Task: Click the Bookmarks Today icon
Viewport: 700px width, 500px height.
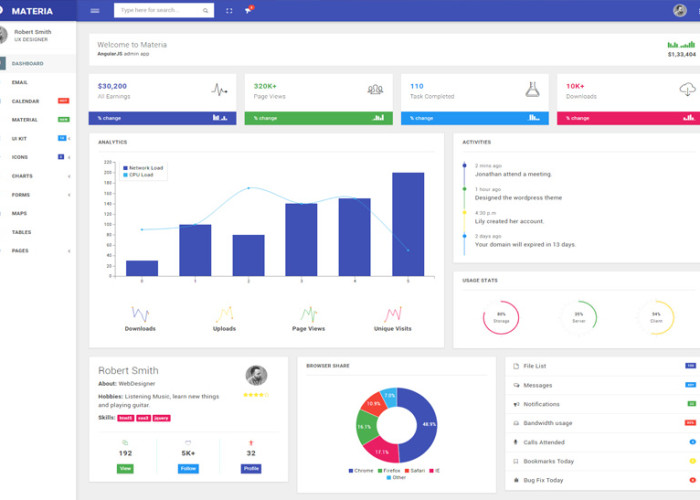Action: (x=516, y=462)
